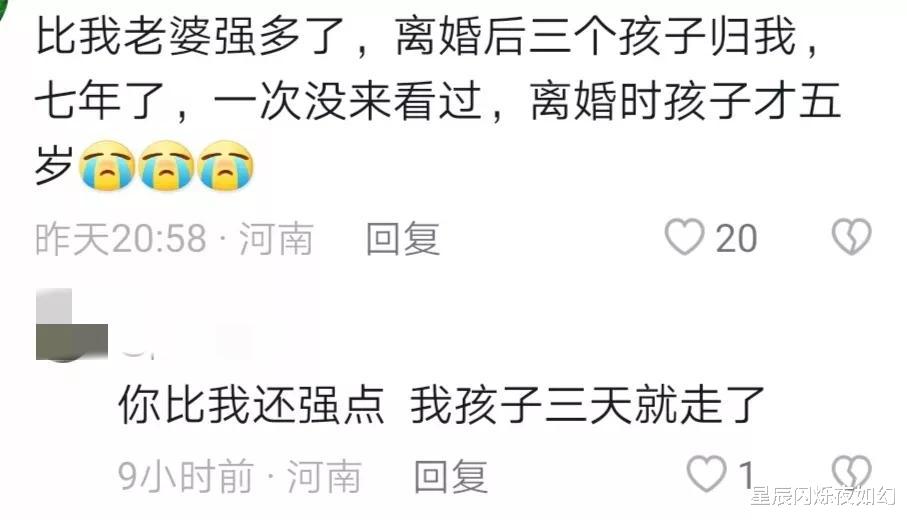Select the like count 20
The image size is (907, 520).
click(x=736, y=238)
